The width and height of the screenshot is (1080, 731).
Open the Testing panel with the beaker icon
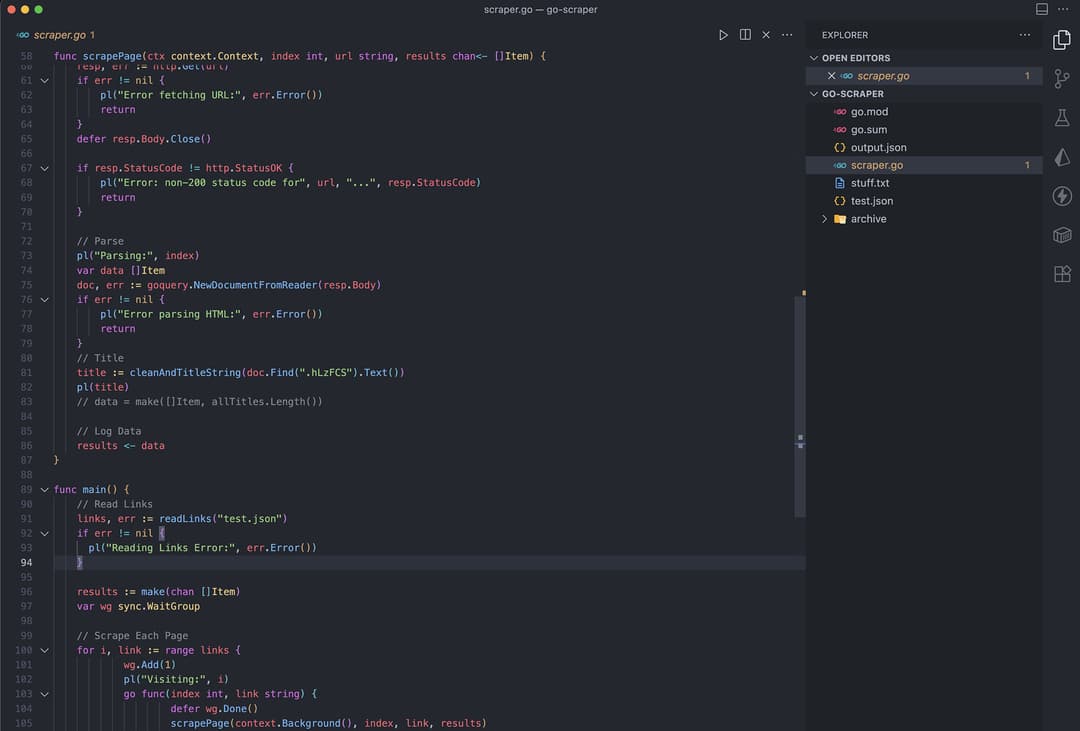[x=1062, y=117]
